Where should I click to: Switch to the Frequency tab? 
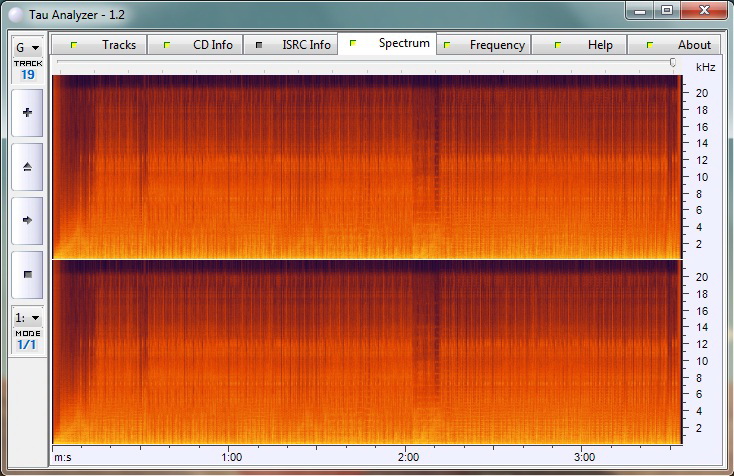click(484, 45)
